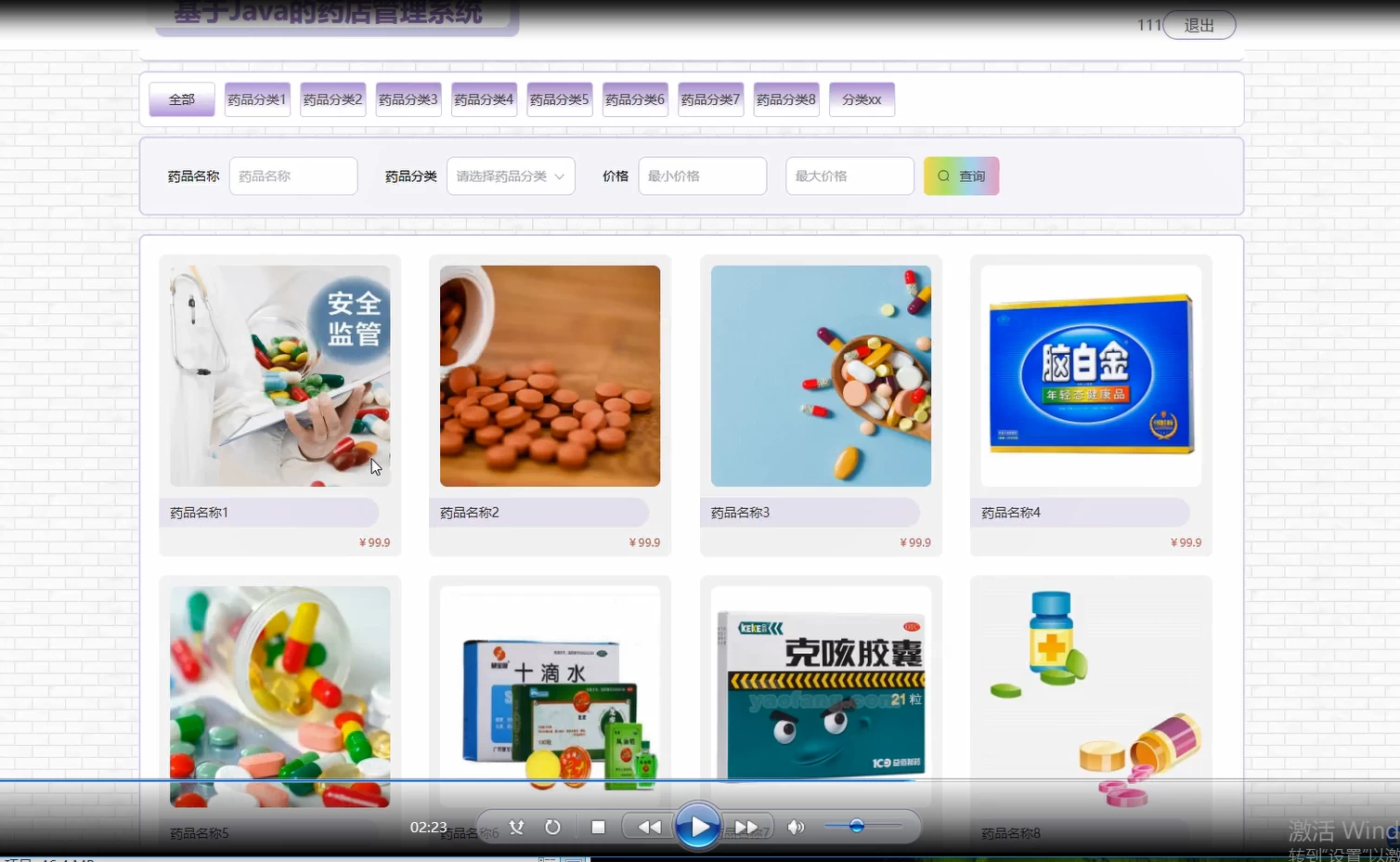Open the 药品名称5 colorful pills image
1400x862 pixels.
280,697
